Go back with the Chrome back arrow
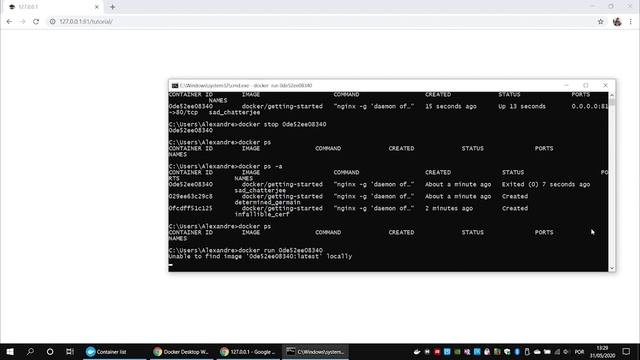640x360 pixels. click(x=9, y=22)
